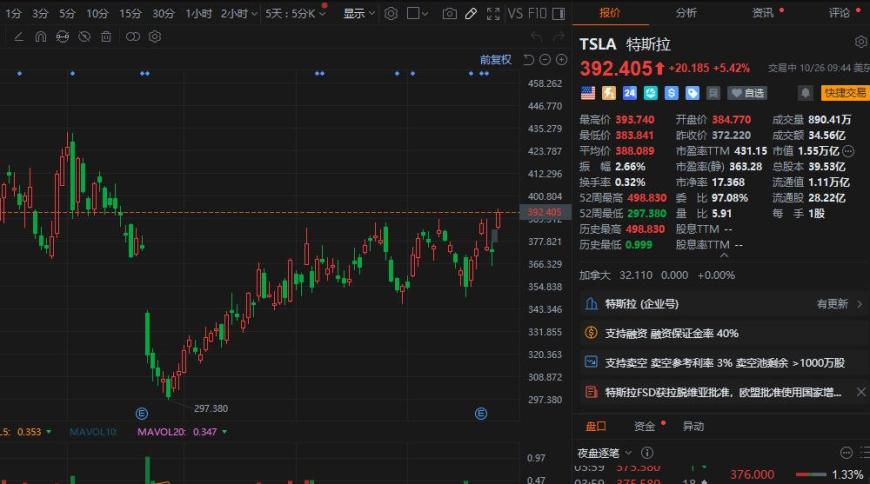This screenshot has width=870, height=484.
Task: Click the blue 24-hour trading icon
Action: (x=629, y=93)
